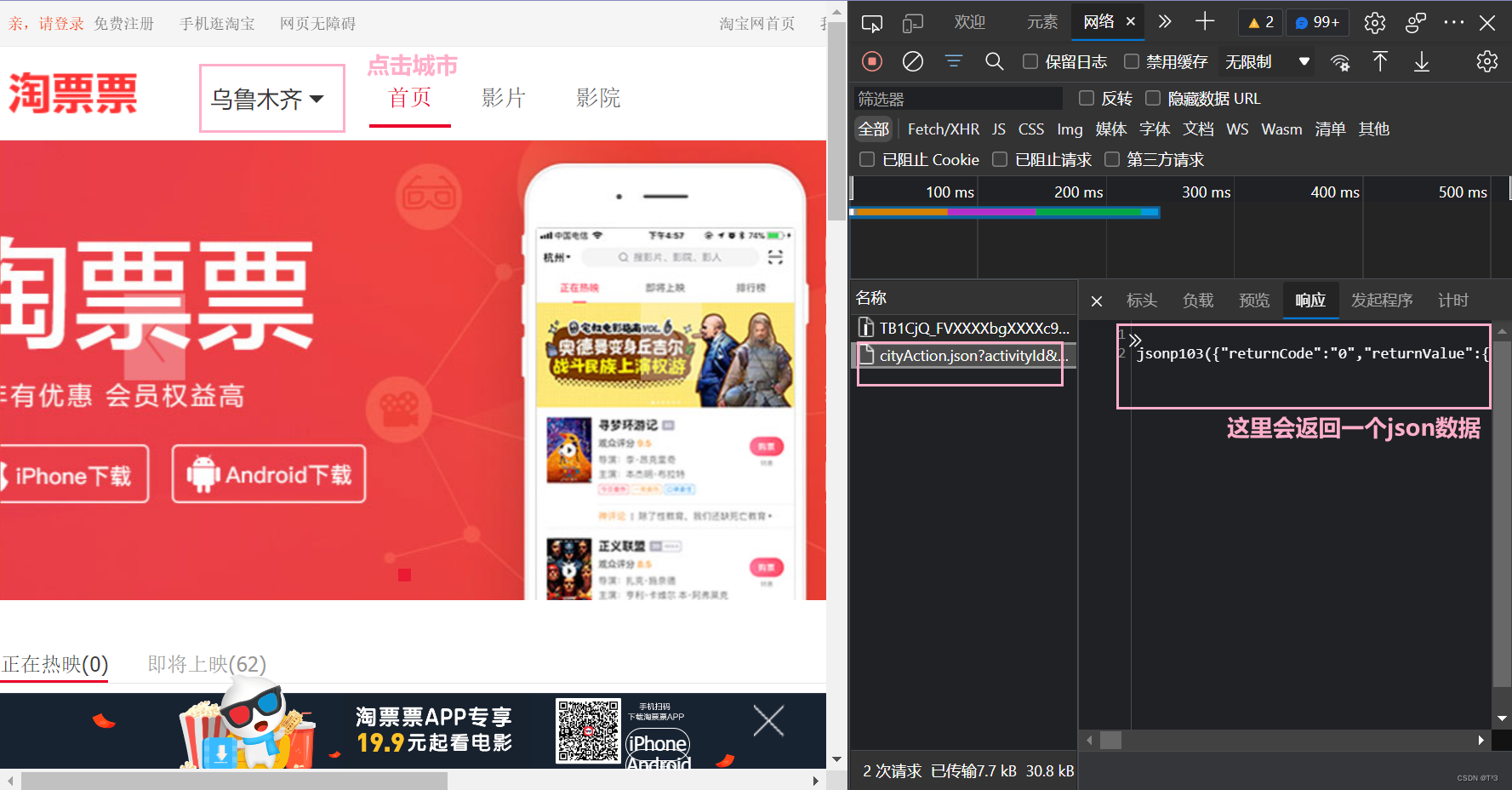Expand hidden DevTools panels with the chevron
Screen dimensions: 1512x790
click(1165, 23)
